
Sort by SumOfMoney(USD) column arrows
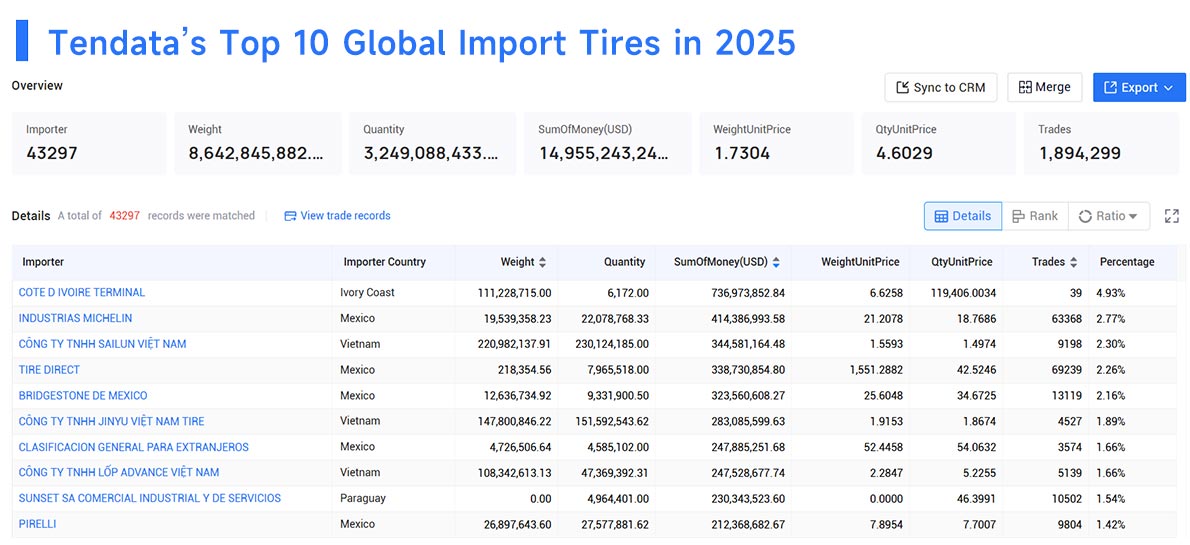point(776,262)
